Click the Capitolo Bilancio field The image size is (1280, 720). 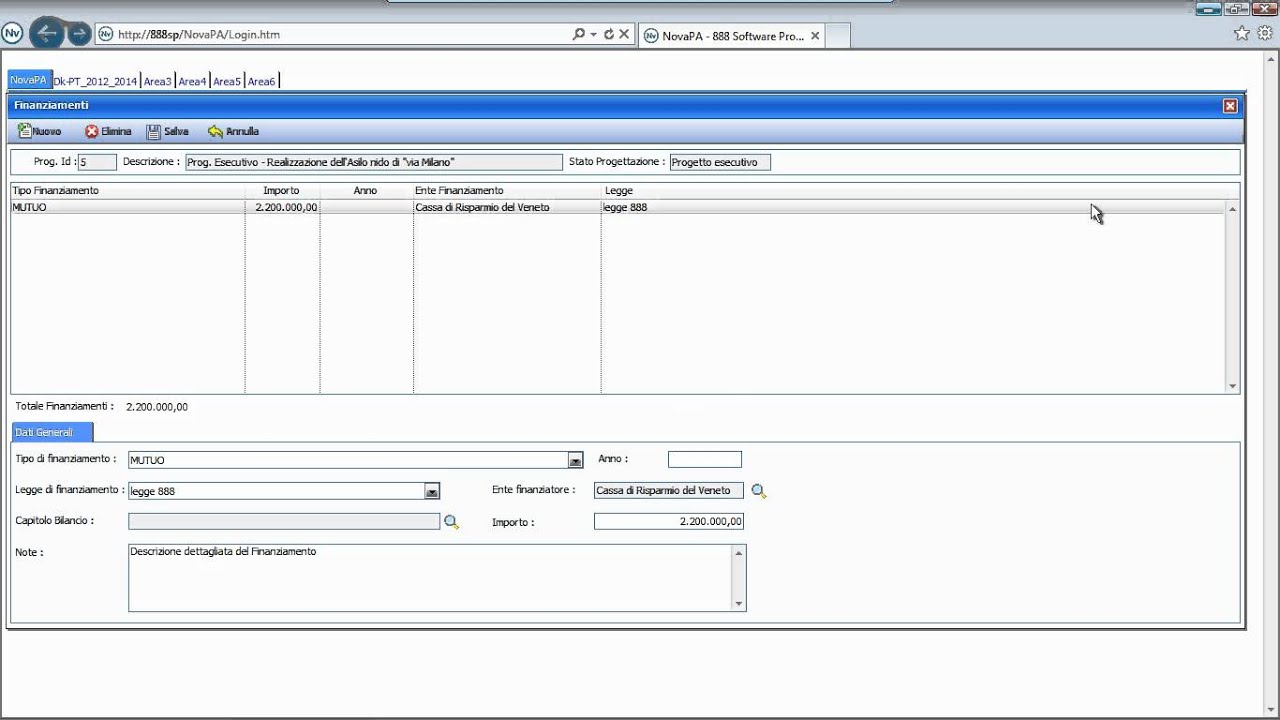[x=284, y=521]
